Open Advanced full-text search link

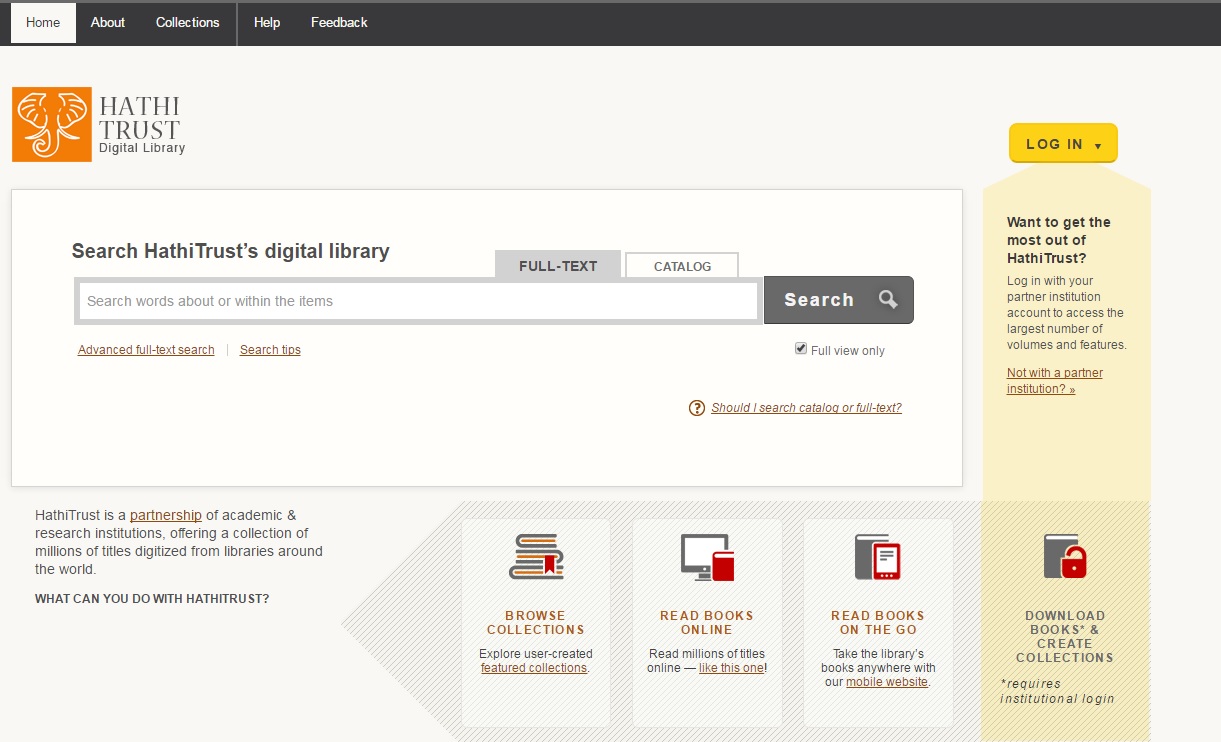coord(146,350)
